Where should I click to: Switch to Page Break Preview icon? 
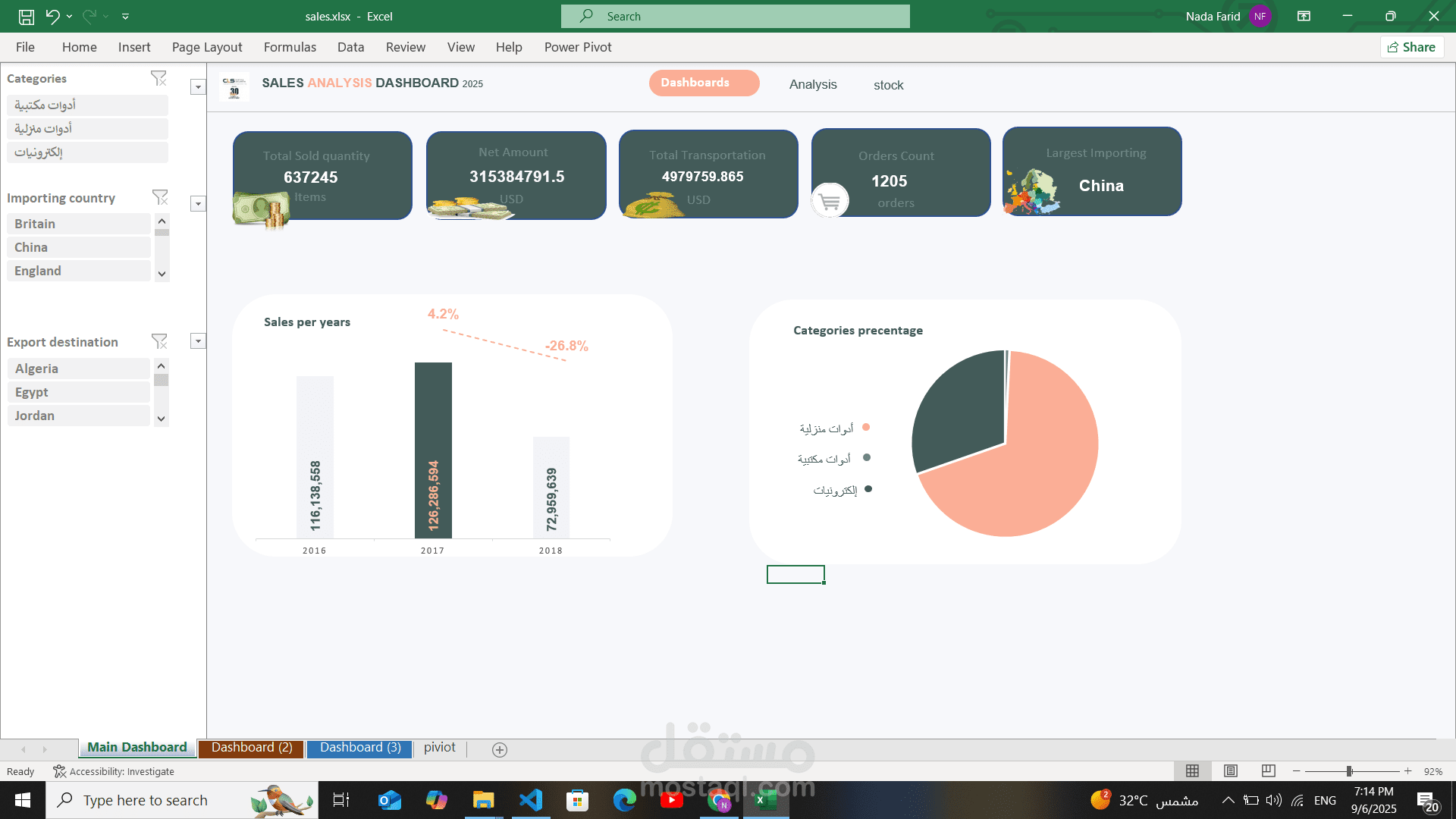point(1268,770)
